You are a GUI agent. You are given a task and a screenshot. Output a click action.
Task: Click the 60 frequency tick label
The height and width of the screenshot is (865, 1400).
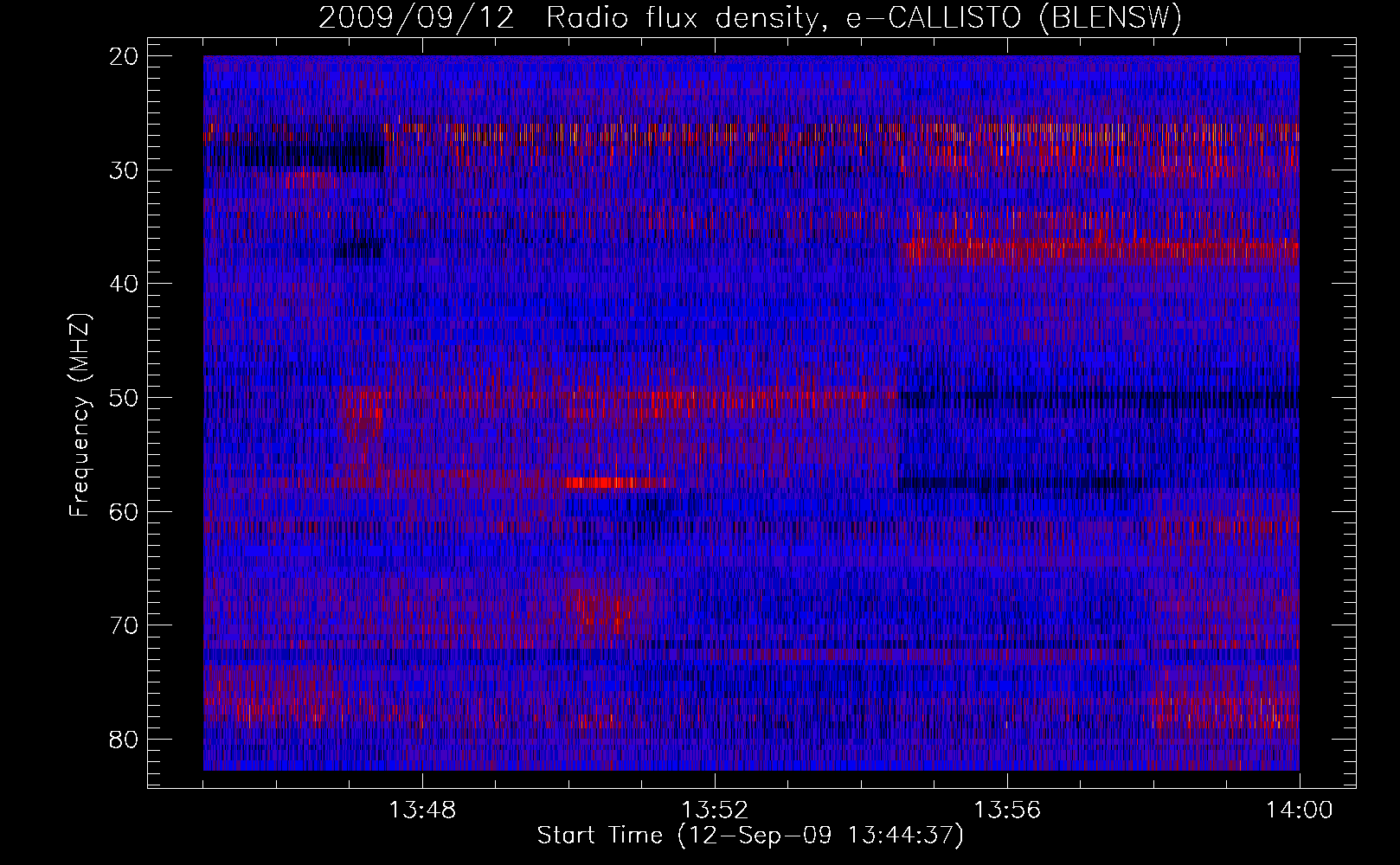click(125, 511)
